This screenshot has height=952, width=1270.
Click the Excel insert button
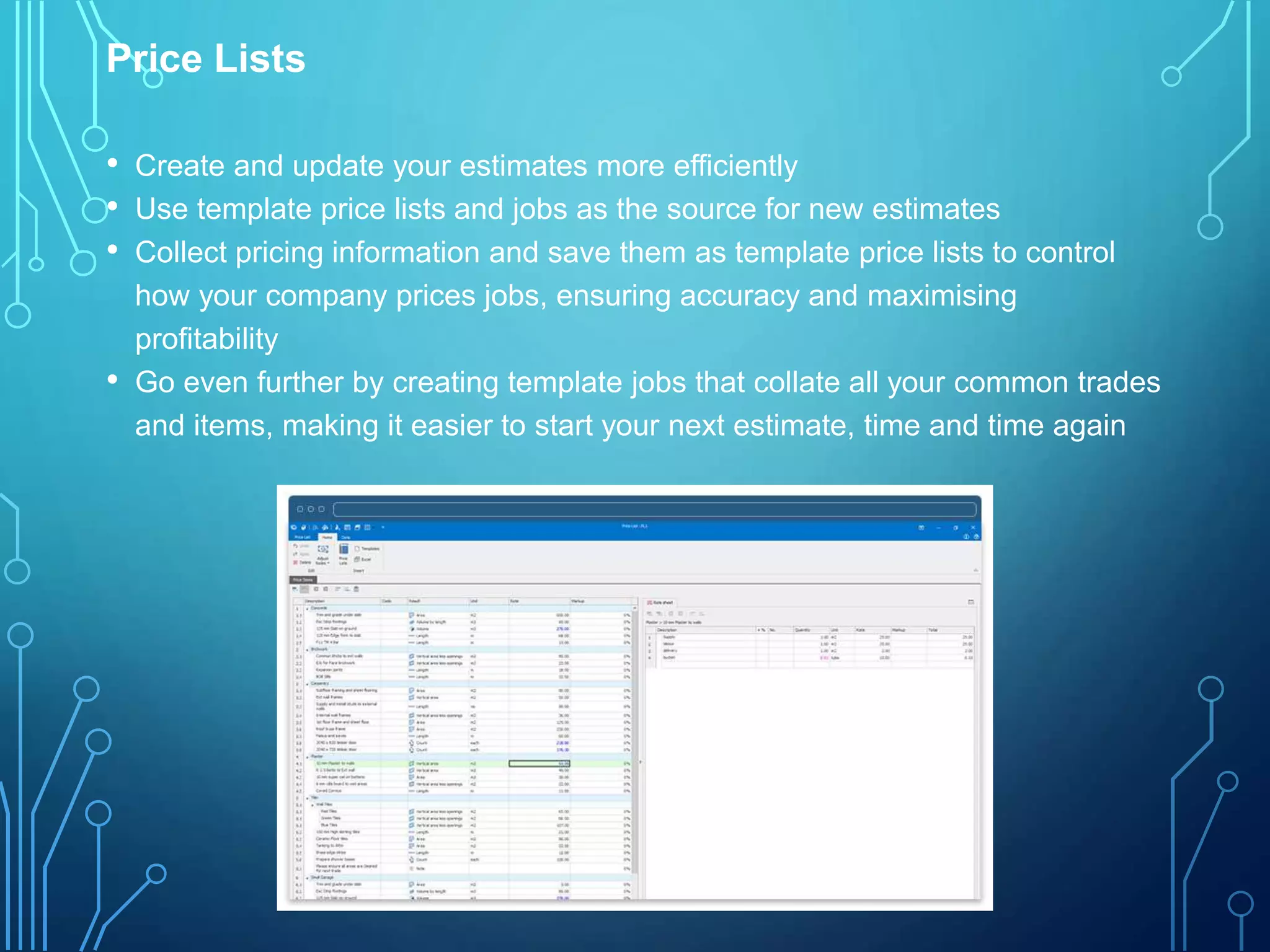(x=362, y=560)
